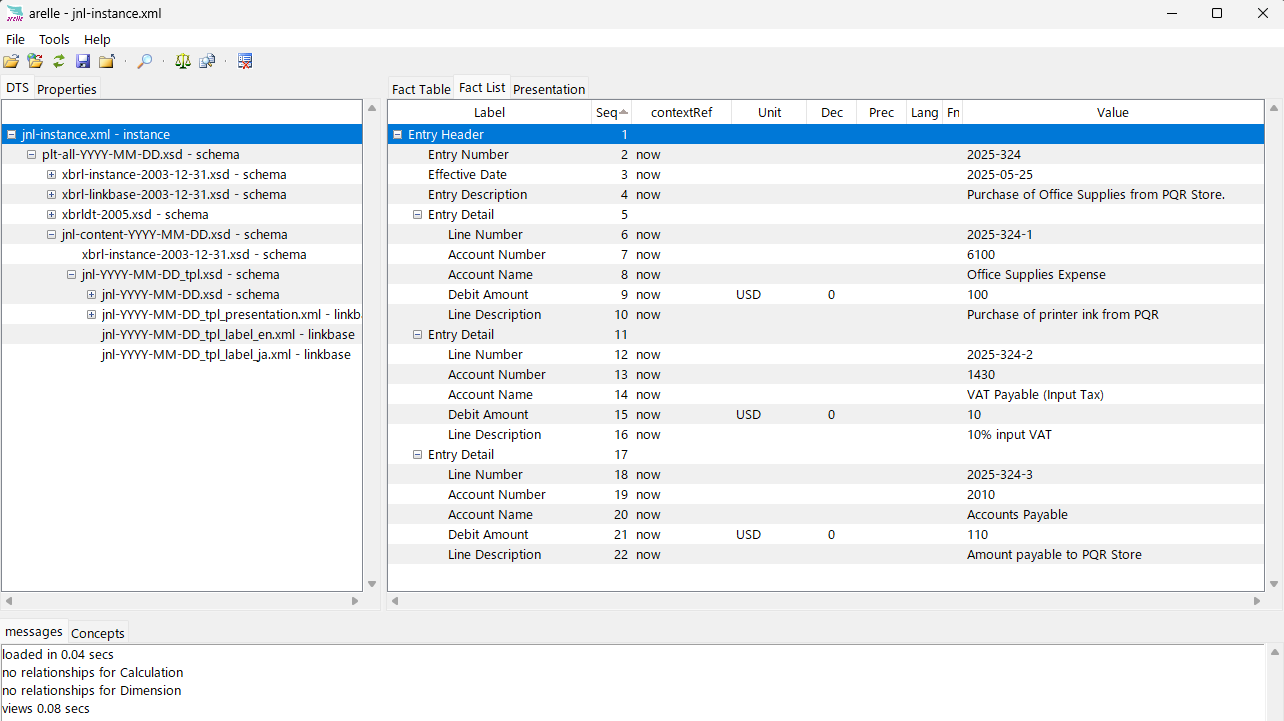The image size is (1284, 721).
Task: Collapse the jnl-content-YYYY-MM-DD.xsd node
Action: (x=51, y=234)
